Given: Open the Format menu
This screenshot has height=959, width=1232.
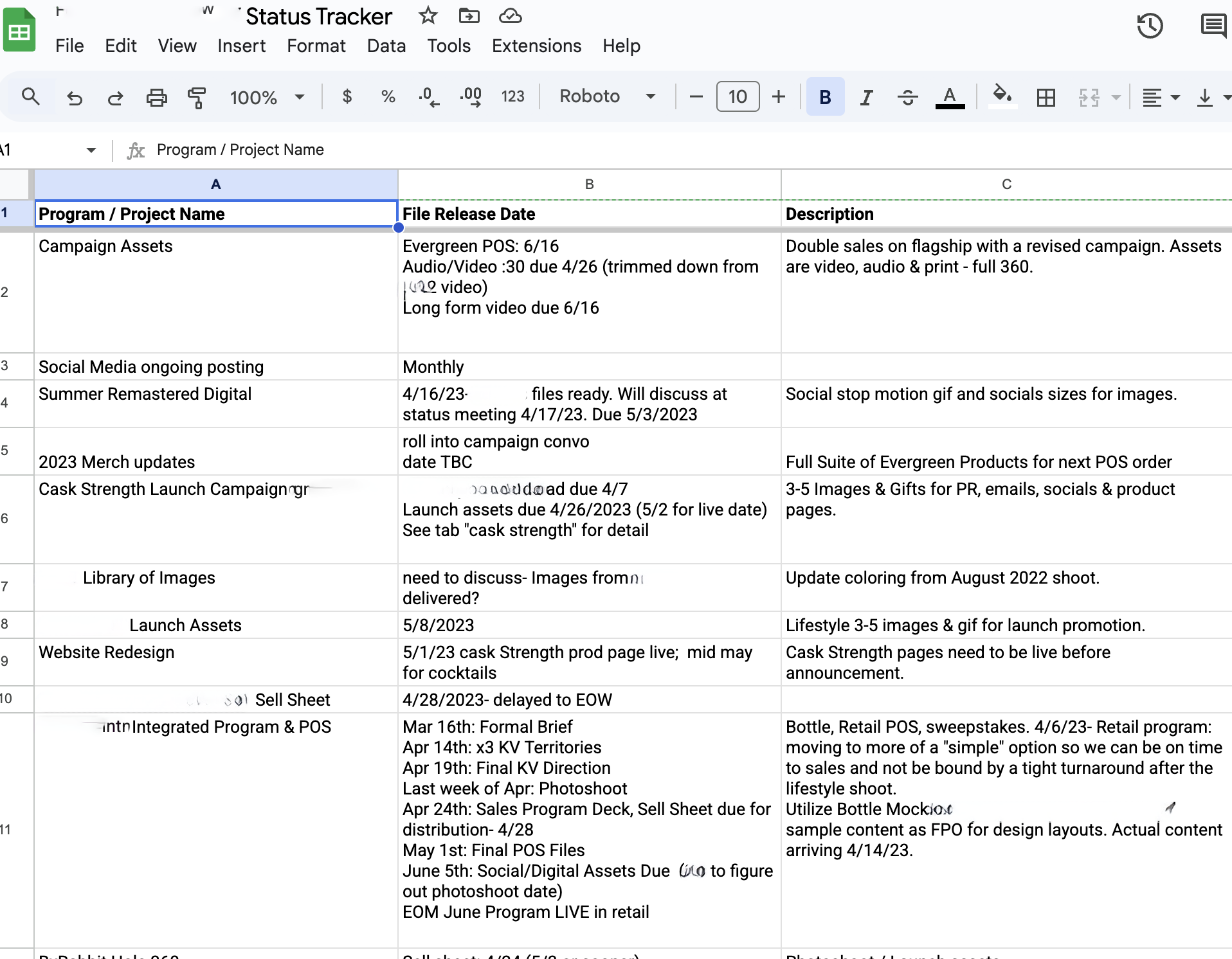Looking at the screenshot, I should pos(316,46).
